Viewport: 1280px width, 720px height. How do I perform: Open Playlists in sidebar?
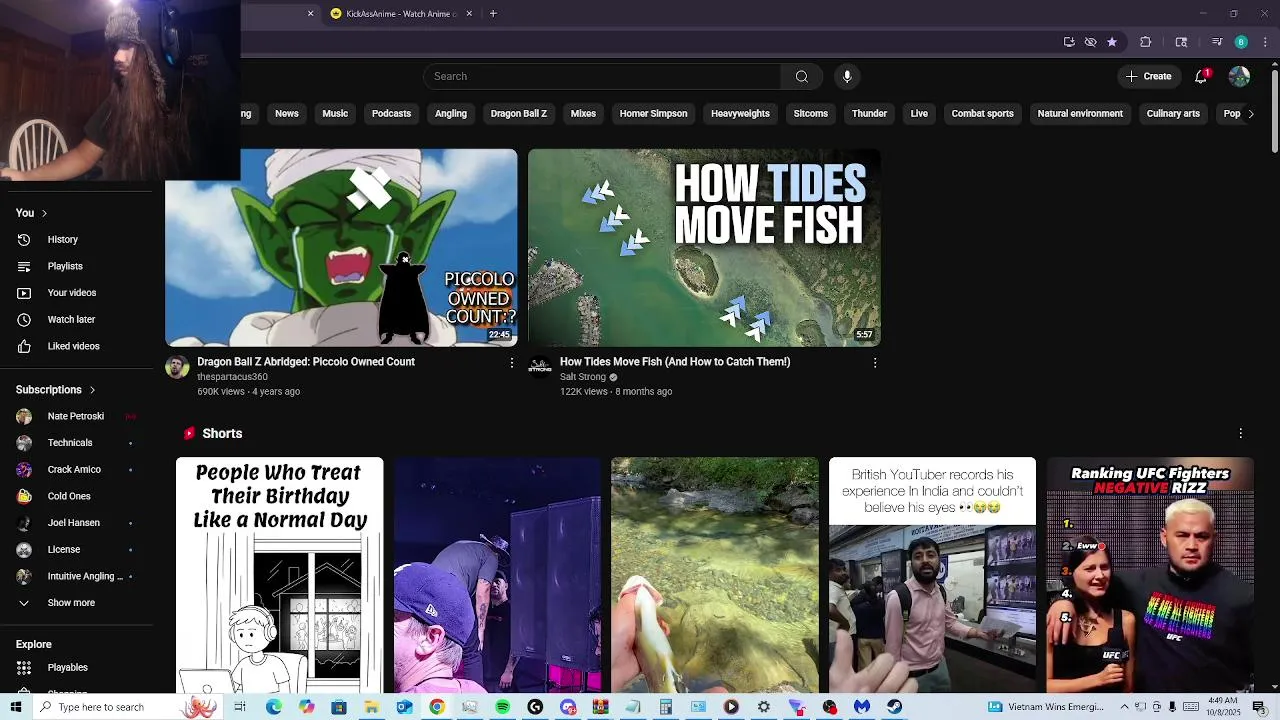[77, 266]
